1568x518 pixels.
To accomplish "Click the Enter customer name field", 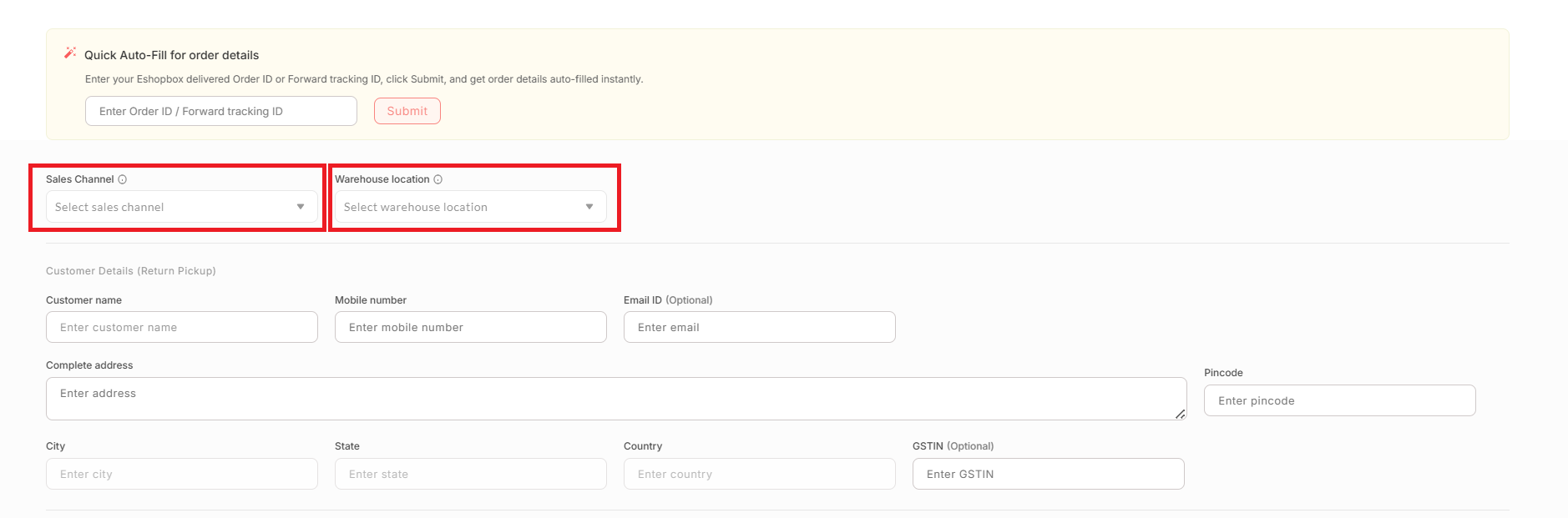I will tap(181, 327).
